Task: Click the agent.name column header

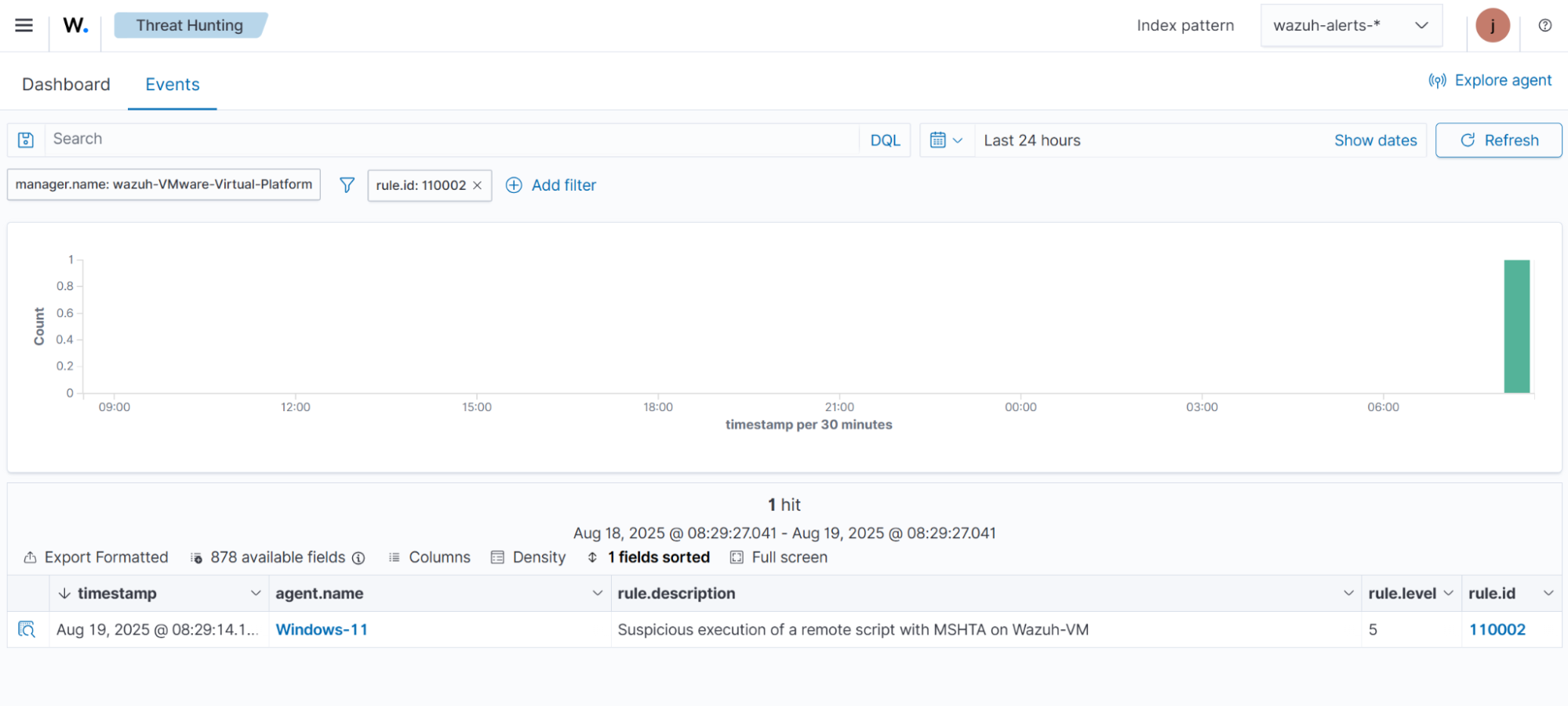Action: pyautogui.click(x=319, y=593)
